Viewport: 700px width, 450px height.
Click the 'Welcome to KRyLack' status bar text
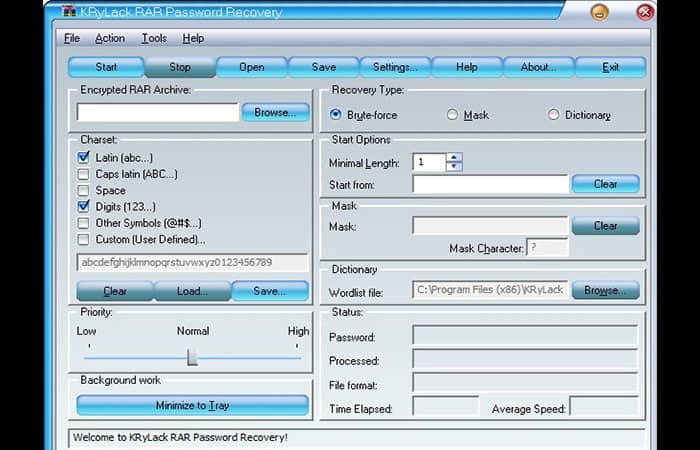pos(180,438)
